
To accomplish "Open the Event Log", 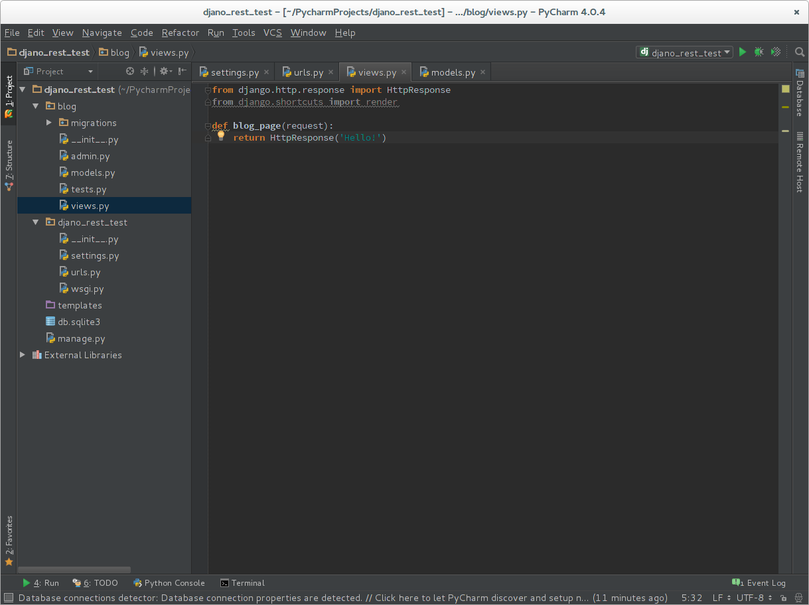I will pos(759,583).
